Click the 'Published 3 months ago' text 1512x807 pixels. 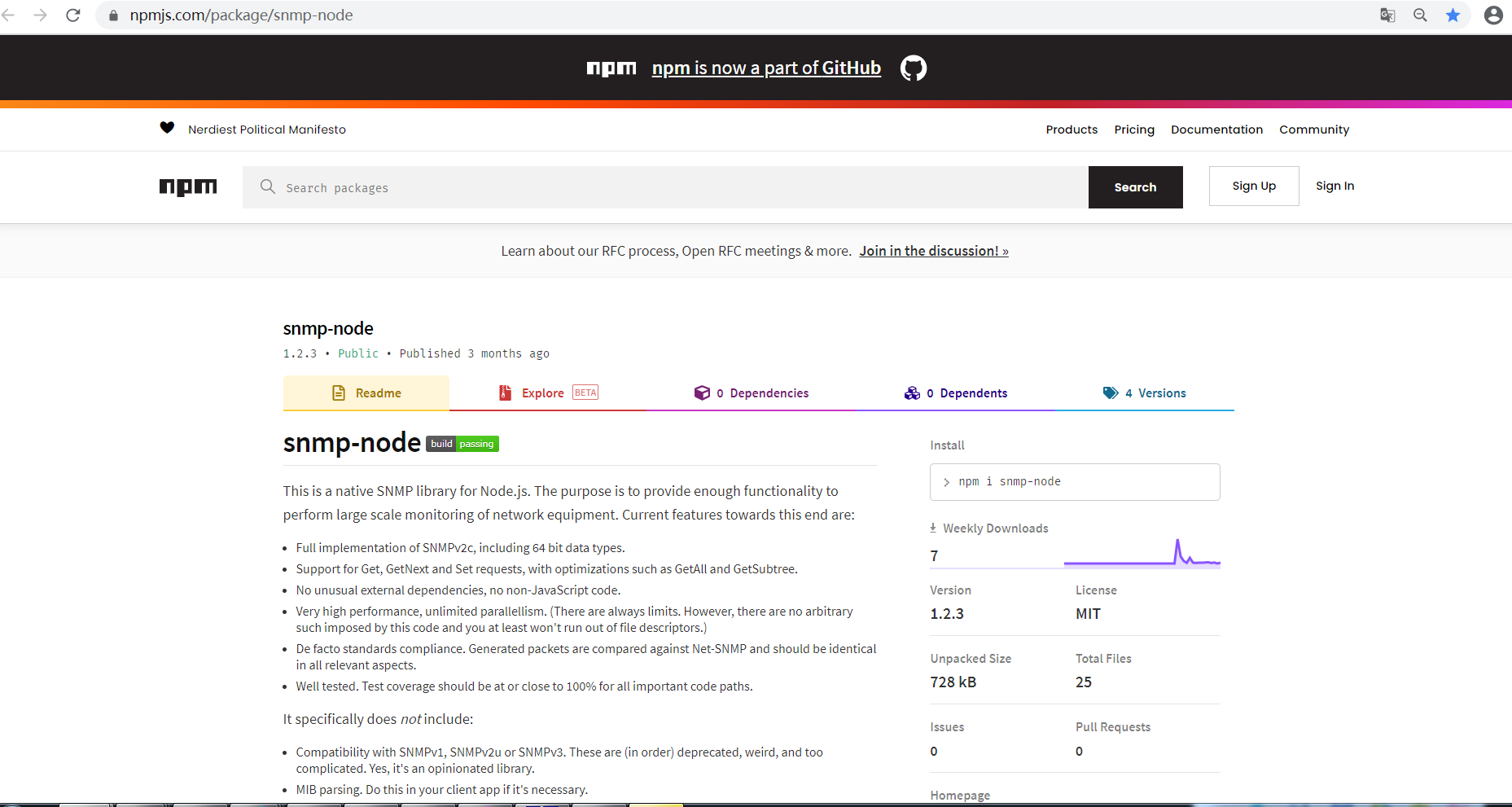(x=474, y=353)
